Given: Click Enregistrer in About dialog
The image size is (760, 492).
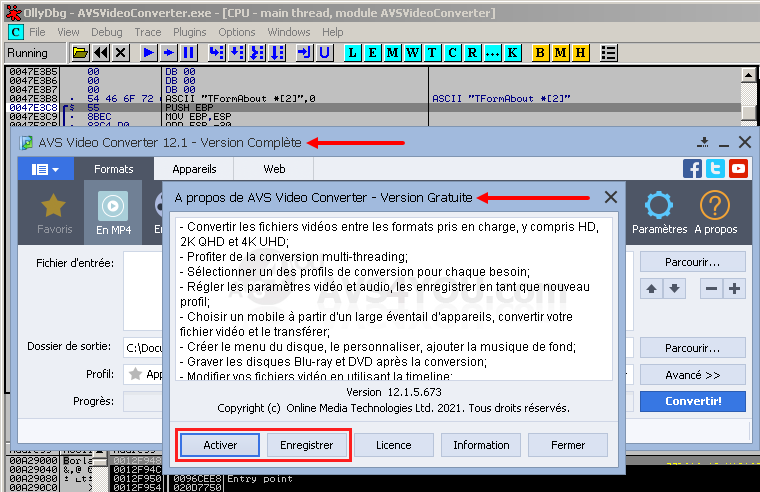Looking at the screenshot, I should pos(307,445).
